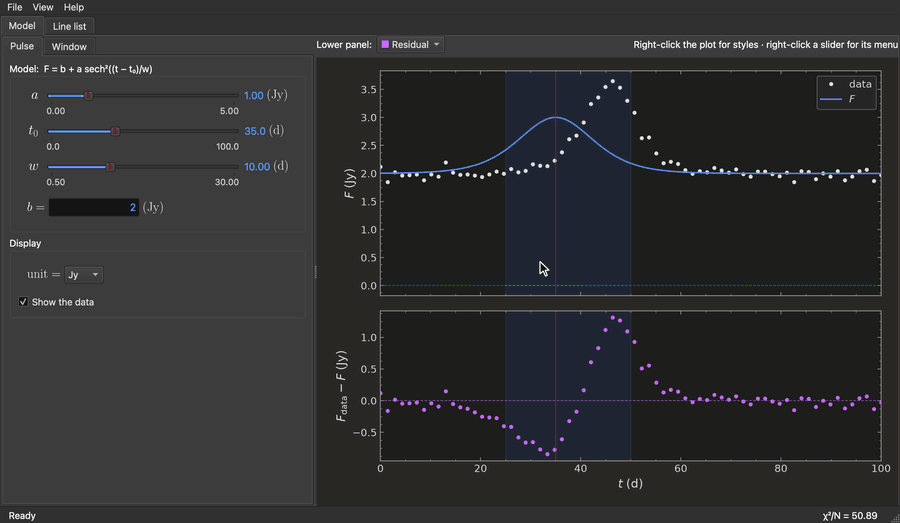Screen dimensions: 900x523
Task: Click the χ²/N = 50.89 status readout
Action: click(849, 516)
